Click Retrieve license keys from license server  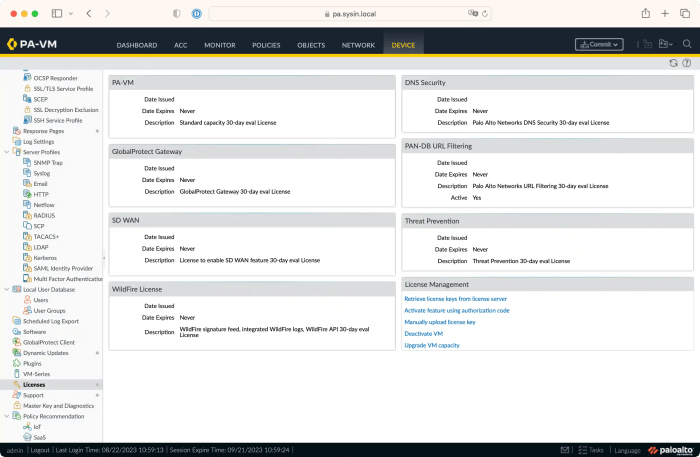(455, 299)
